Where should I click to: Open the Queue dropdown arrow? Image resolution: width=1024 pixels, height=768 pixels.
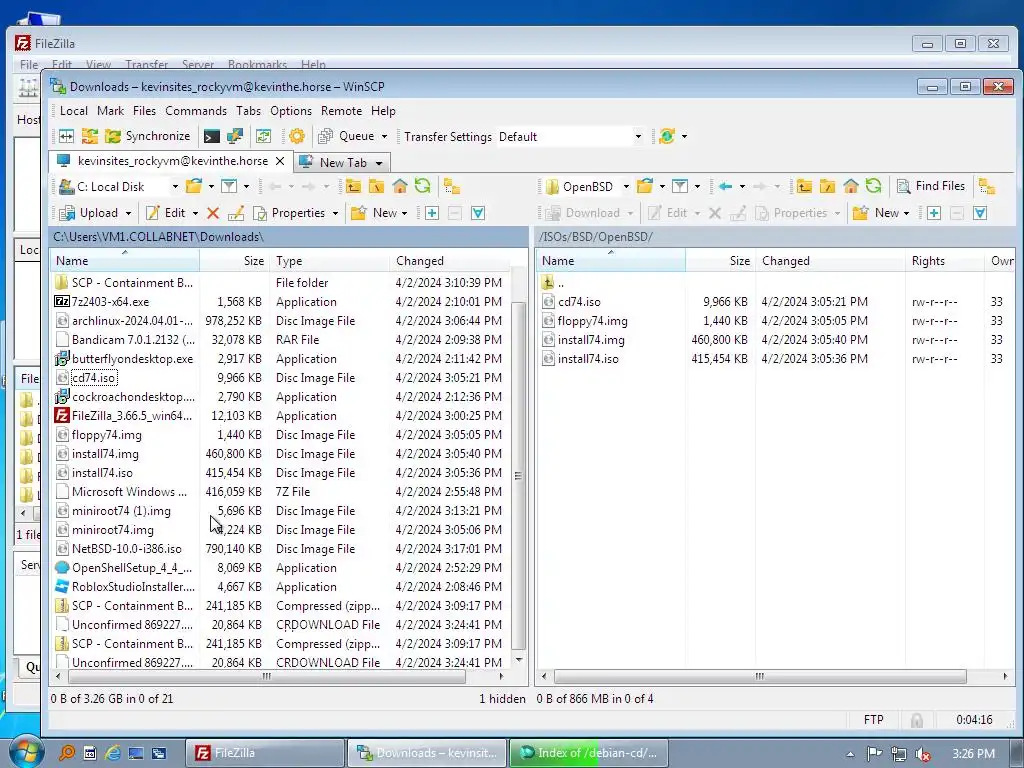point(384,136)
